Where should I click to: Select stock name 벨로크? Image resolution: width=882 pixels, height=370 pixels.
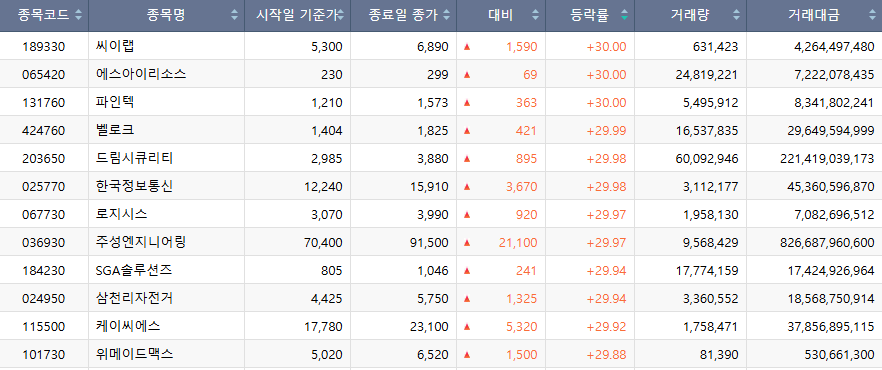point(115,130)
